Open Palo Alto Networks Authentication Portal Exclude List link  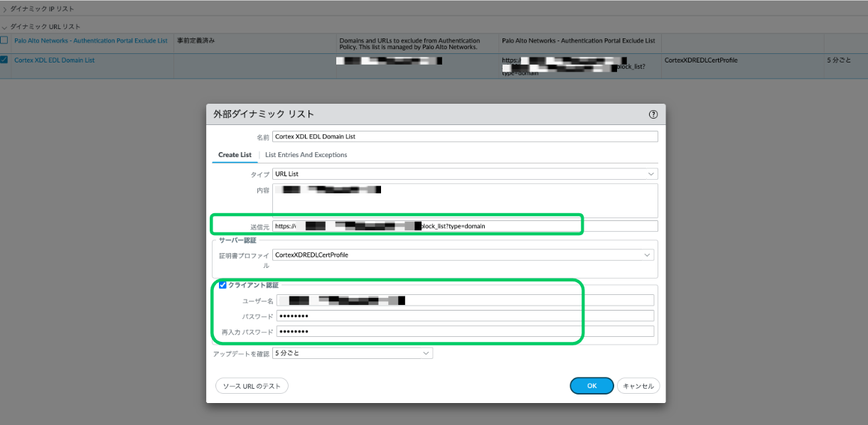[91, 41]
